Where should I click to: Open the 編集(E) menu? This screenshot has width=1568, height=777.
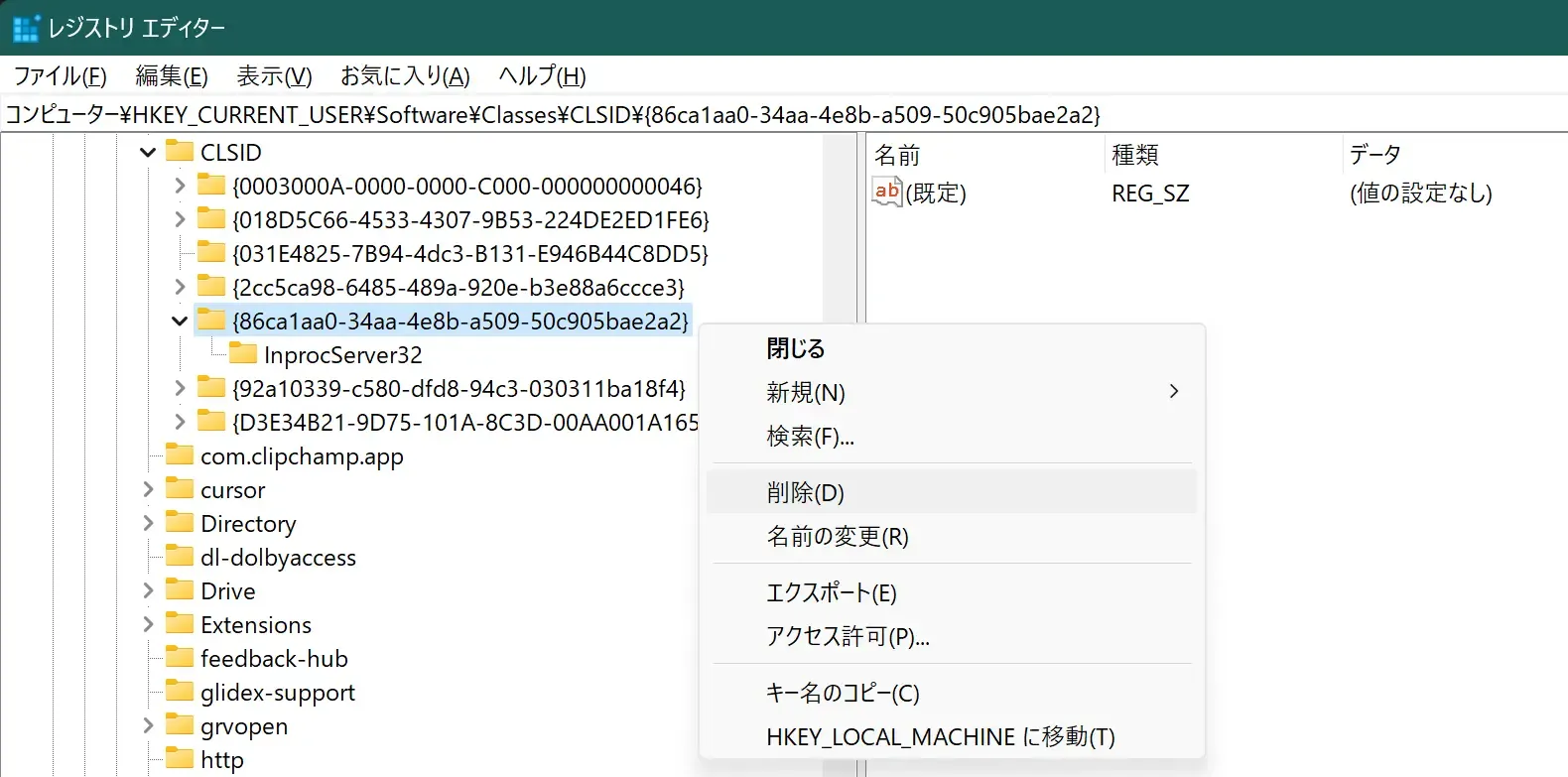[x=172, y=76]
